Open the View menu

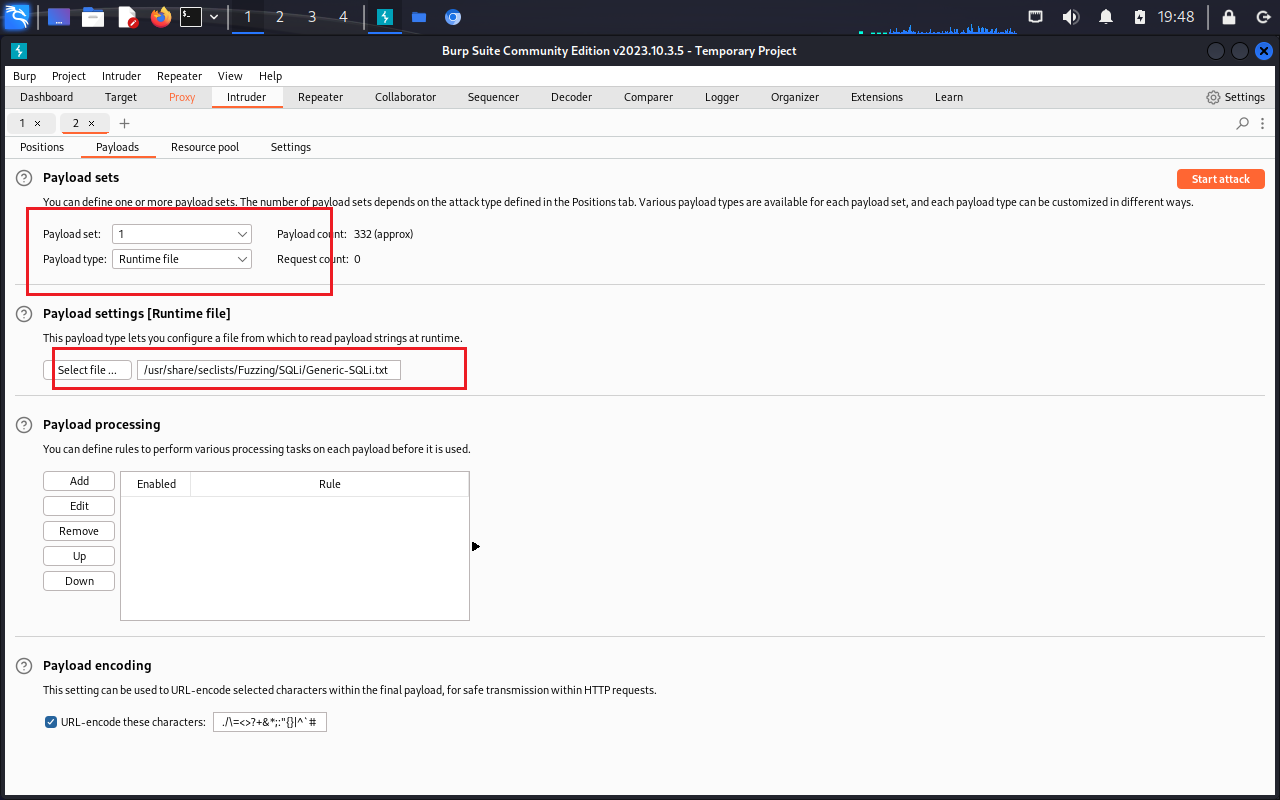(230, 76)
